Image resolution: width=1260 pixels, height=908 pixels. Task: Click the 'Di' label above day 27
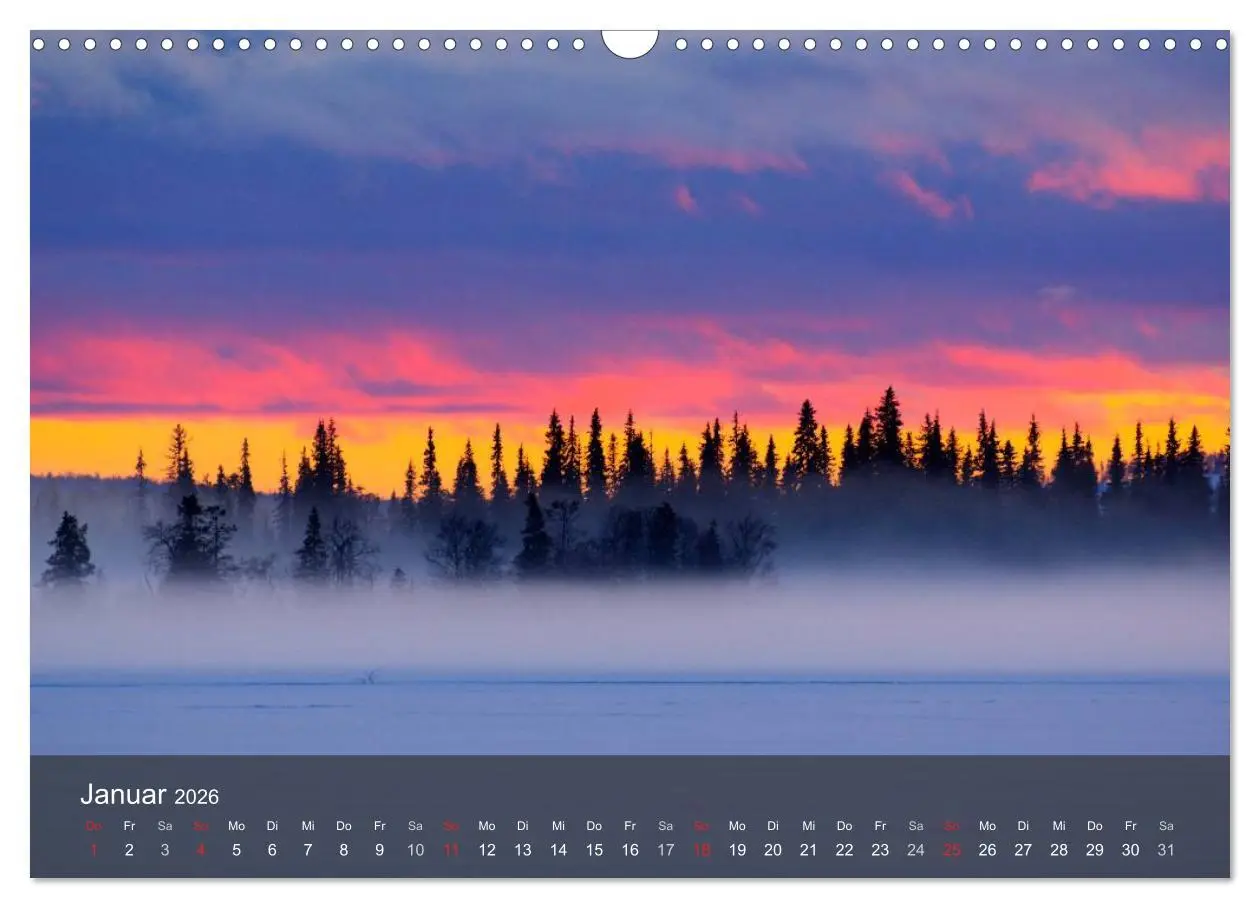(1023, 826)
